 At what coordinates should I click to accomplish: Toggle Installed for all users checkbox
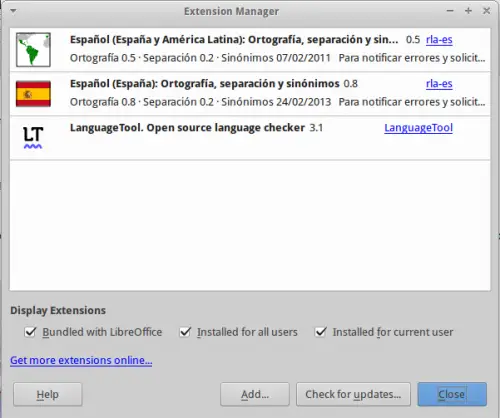pos(185,332)
